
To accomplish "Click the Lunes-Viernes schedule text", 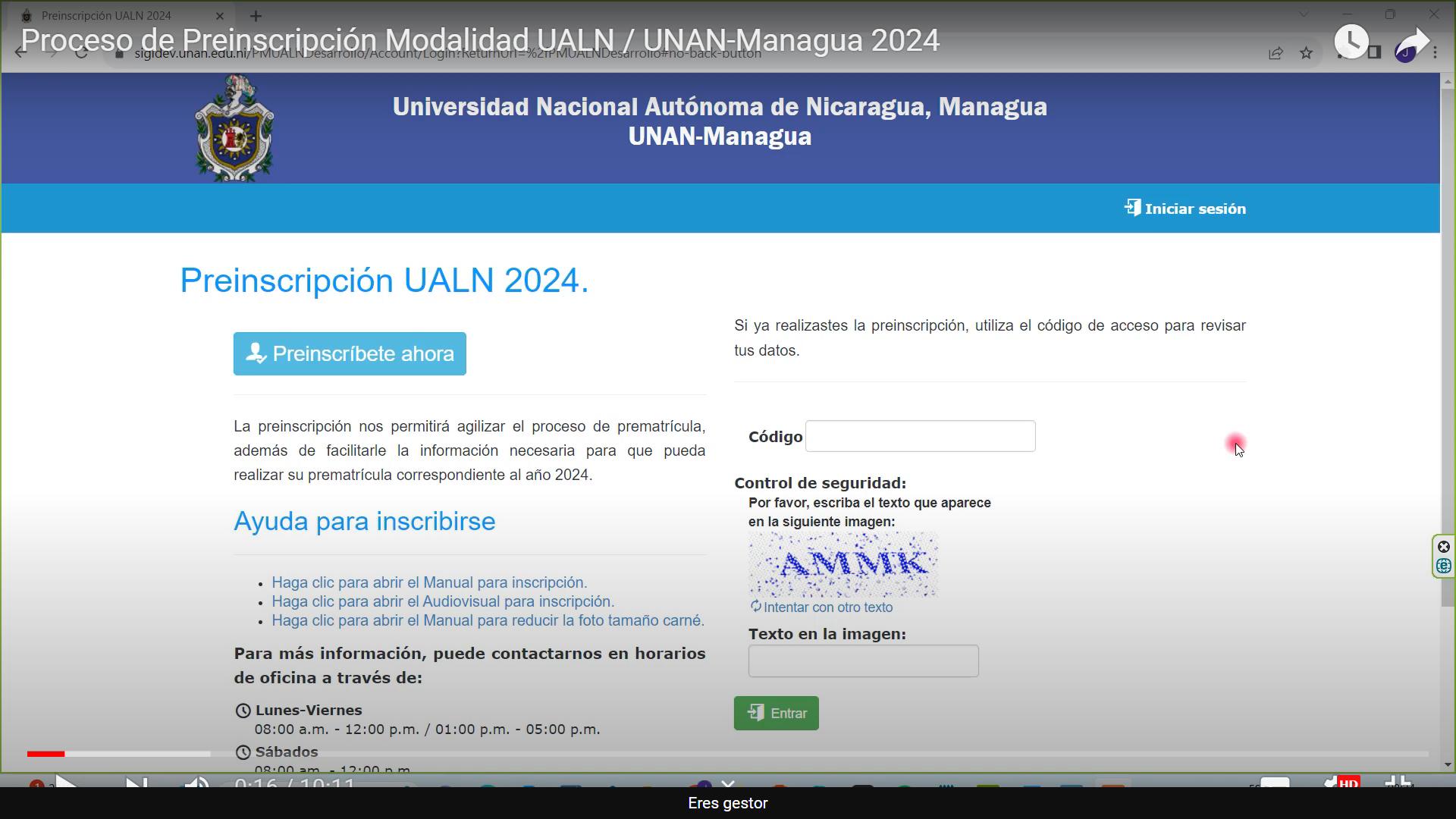I will (309, 711).
